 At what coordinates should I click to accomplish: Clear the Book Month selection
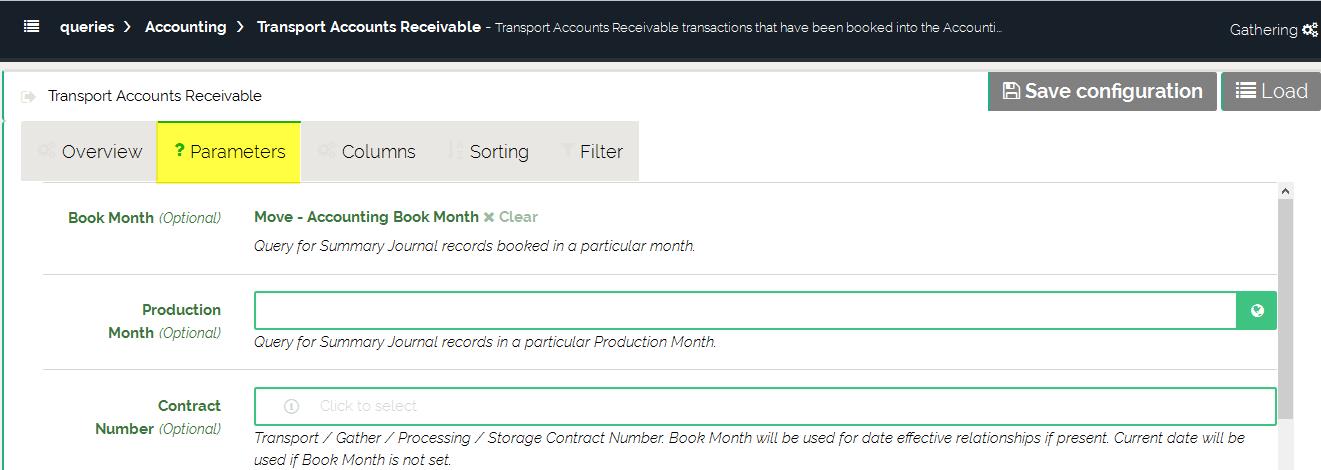[x=517, y=217]
